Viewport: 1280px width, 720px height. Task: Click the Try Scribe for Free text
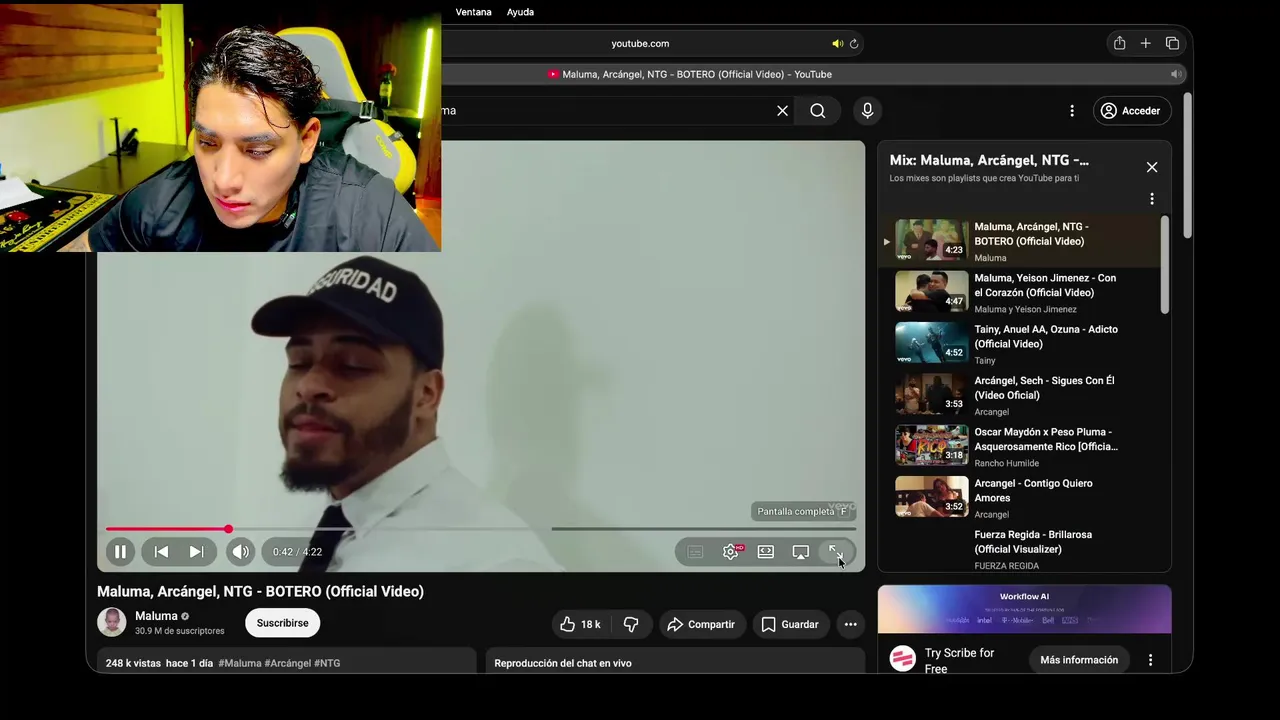pos(959,660)
